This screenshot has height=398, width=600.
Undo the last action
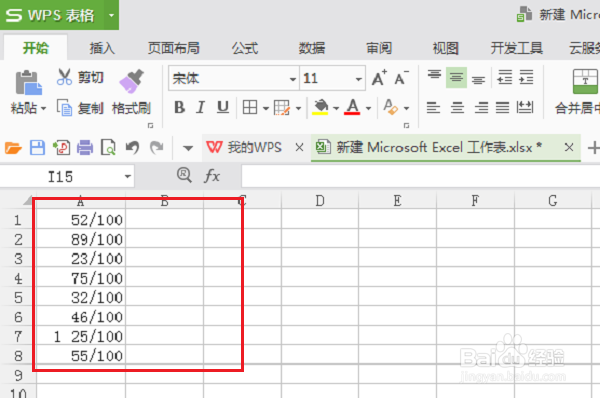[132, 148]
